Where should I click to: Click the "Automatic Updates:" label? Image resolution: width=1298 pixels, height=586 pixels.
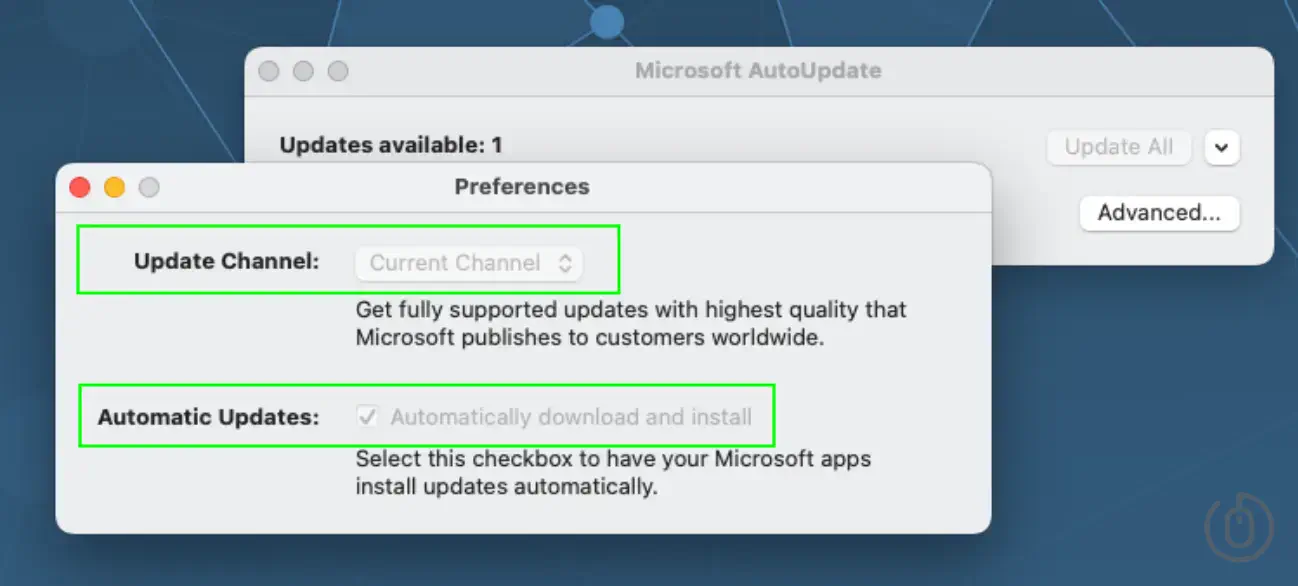point(209,417)
